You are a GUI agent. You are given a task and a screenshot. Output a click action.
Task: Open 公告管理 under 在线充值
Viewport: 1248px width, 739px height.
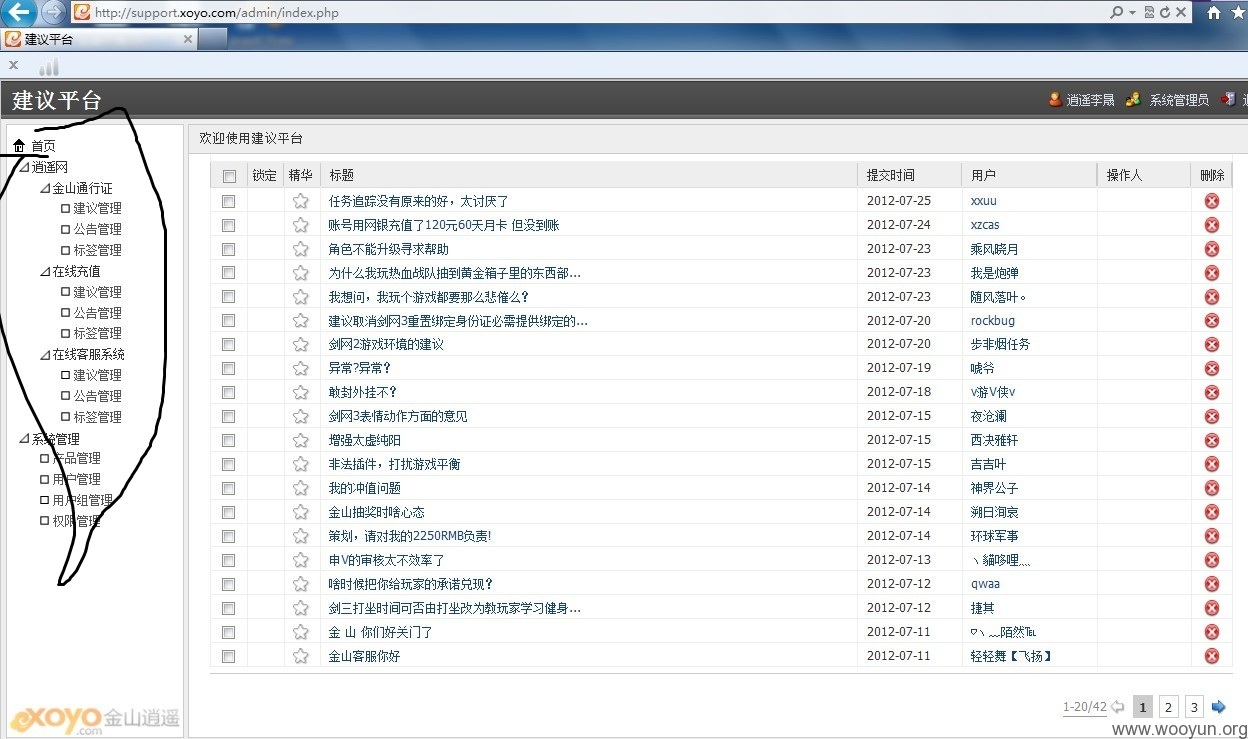[x=97, y=313]
